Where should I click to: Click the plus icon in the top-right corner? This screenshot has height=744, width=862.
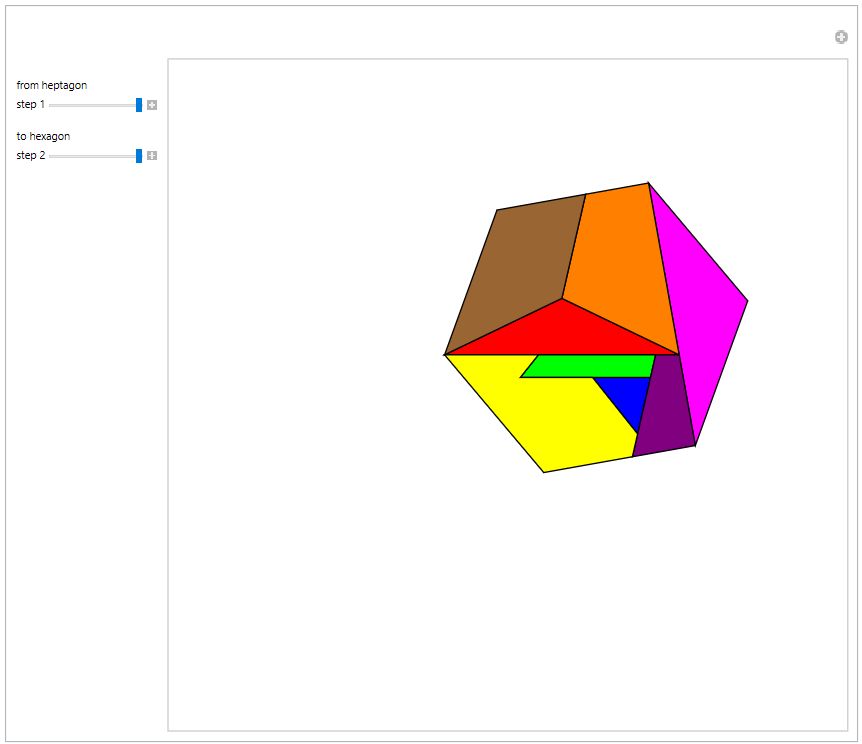841,37
